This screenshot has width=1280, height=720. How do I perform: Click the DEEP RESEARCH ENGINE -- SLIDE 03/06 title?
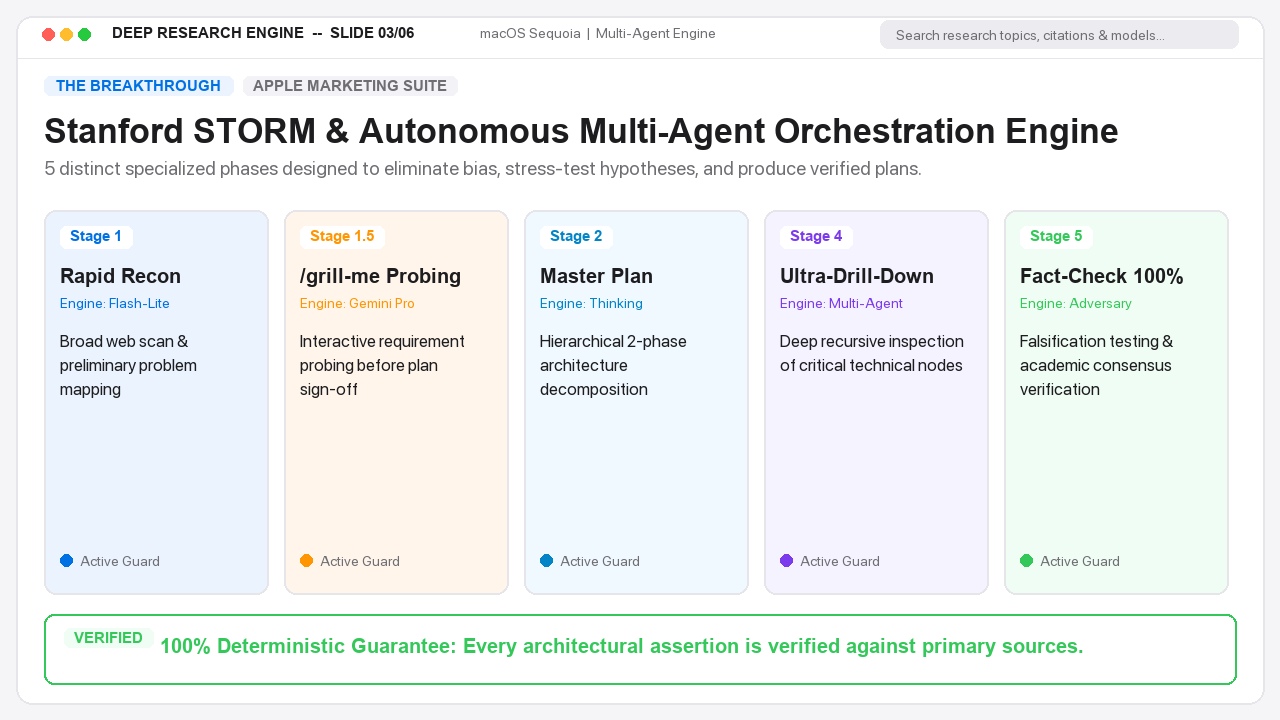click(263, 33)
